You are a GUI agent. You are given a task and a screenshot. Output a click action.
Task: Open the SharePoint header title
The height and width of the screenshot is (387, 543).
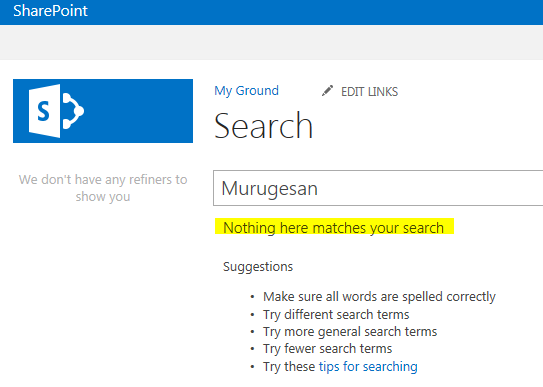pos(50,11)
